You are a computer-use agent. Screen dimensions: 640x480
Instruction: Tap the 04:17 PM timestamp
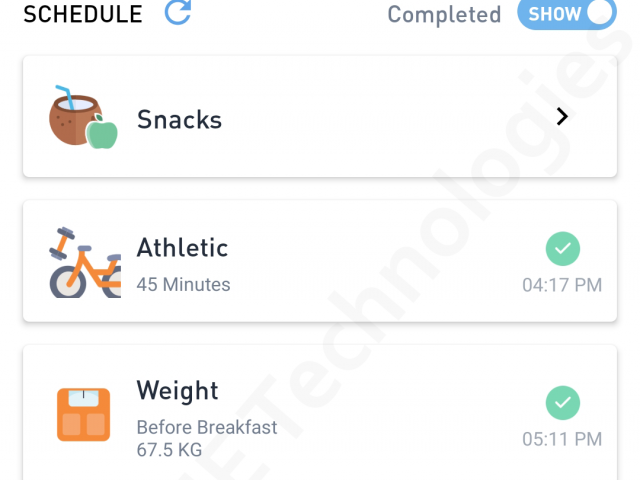pyautogui.click(x=562, y=286)
